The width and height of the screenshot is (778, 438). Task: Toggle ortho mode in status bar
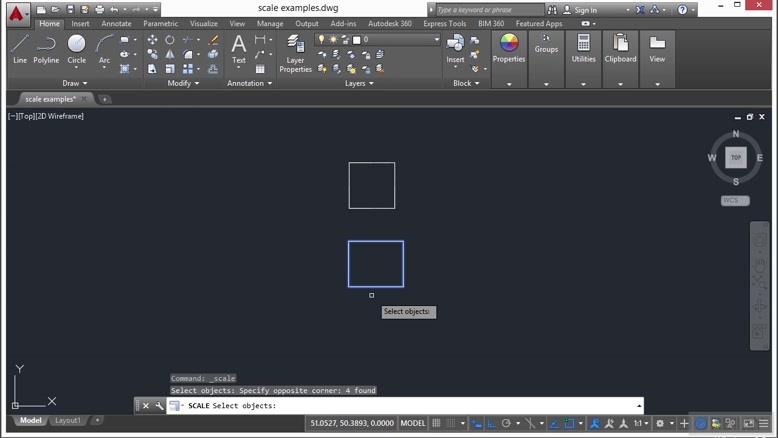point(491,423)
